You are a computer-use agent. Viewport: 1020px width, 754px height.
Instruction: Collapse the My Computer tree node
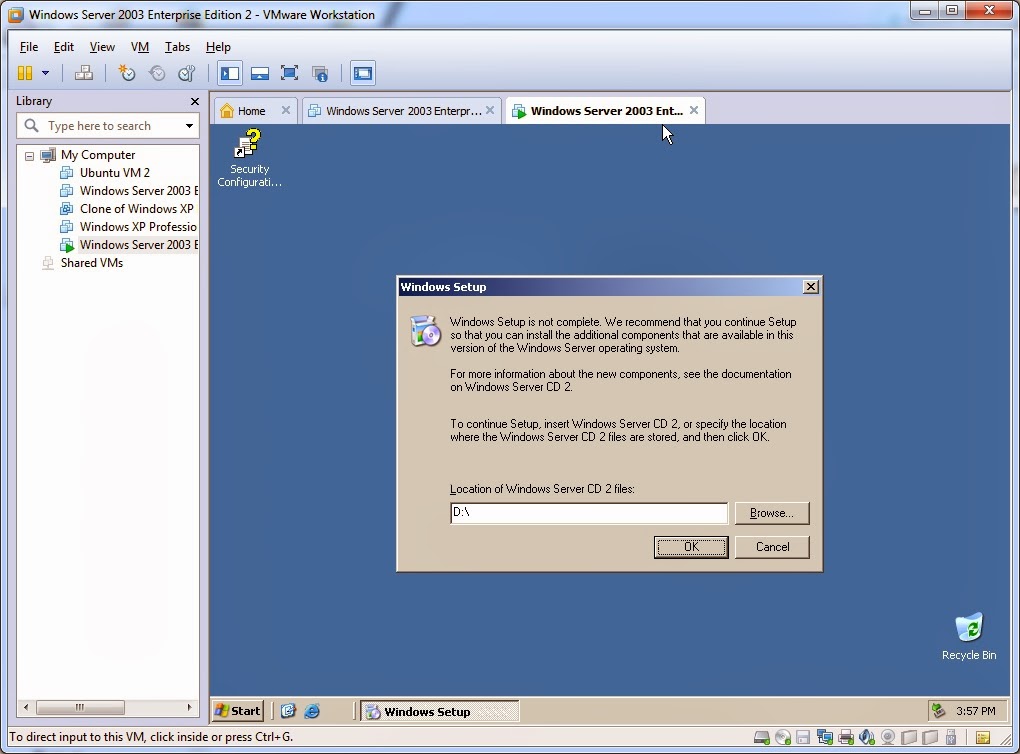coord(29,155)
